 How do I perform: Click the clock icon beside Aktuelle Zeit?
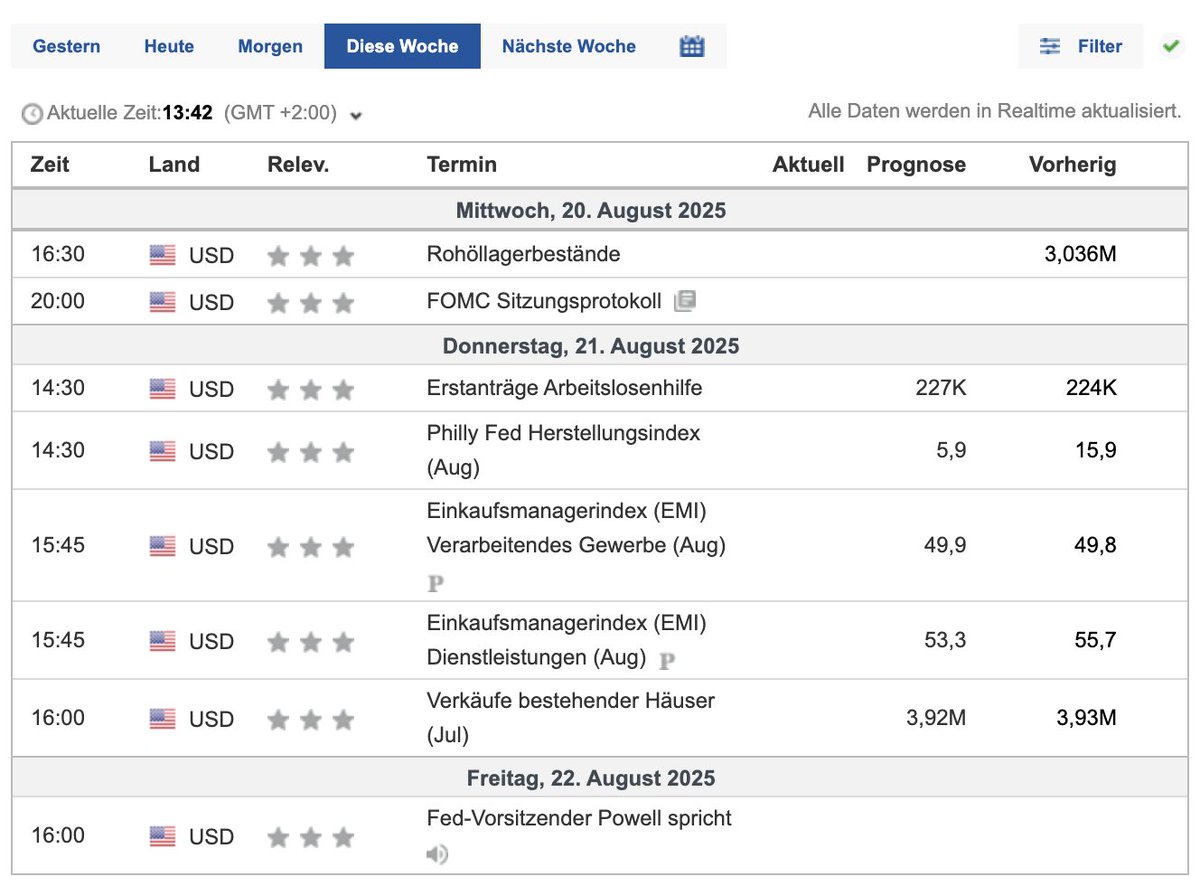tap(32, 113)
